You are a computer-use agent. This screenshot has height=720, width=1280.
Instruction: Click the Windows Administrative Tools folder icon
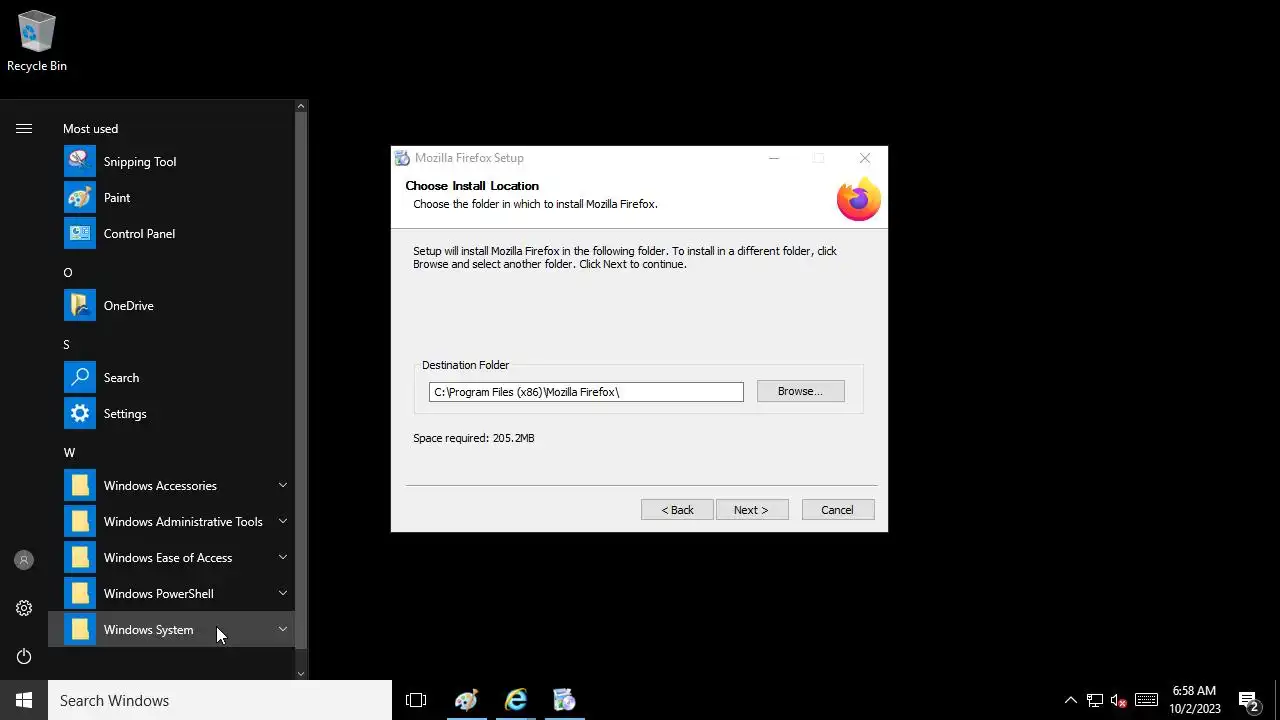click(x=80, y=522)
